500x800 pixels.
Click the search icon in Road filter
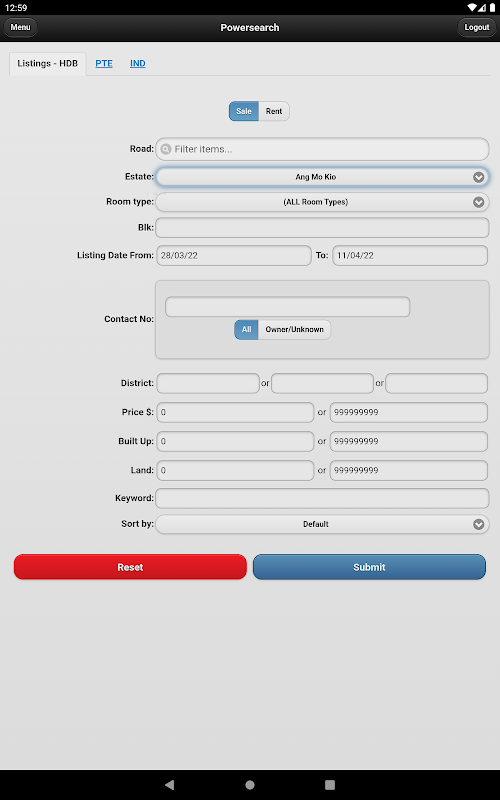(165, 149)
